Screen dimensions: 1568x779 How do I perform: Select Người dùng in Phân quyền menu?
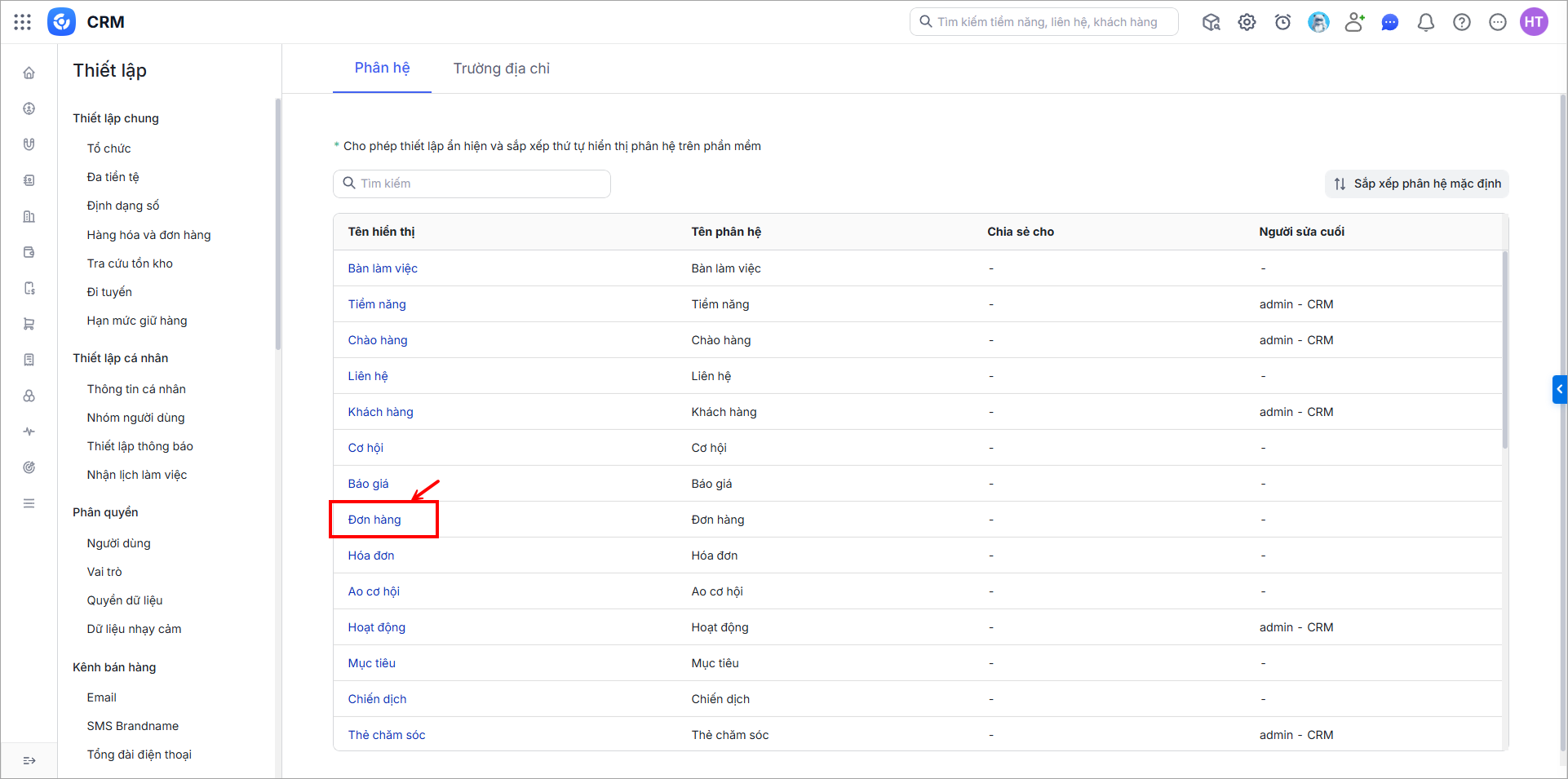(x=119, y=543)
